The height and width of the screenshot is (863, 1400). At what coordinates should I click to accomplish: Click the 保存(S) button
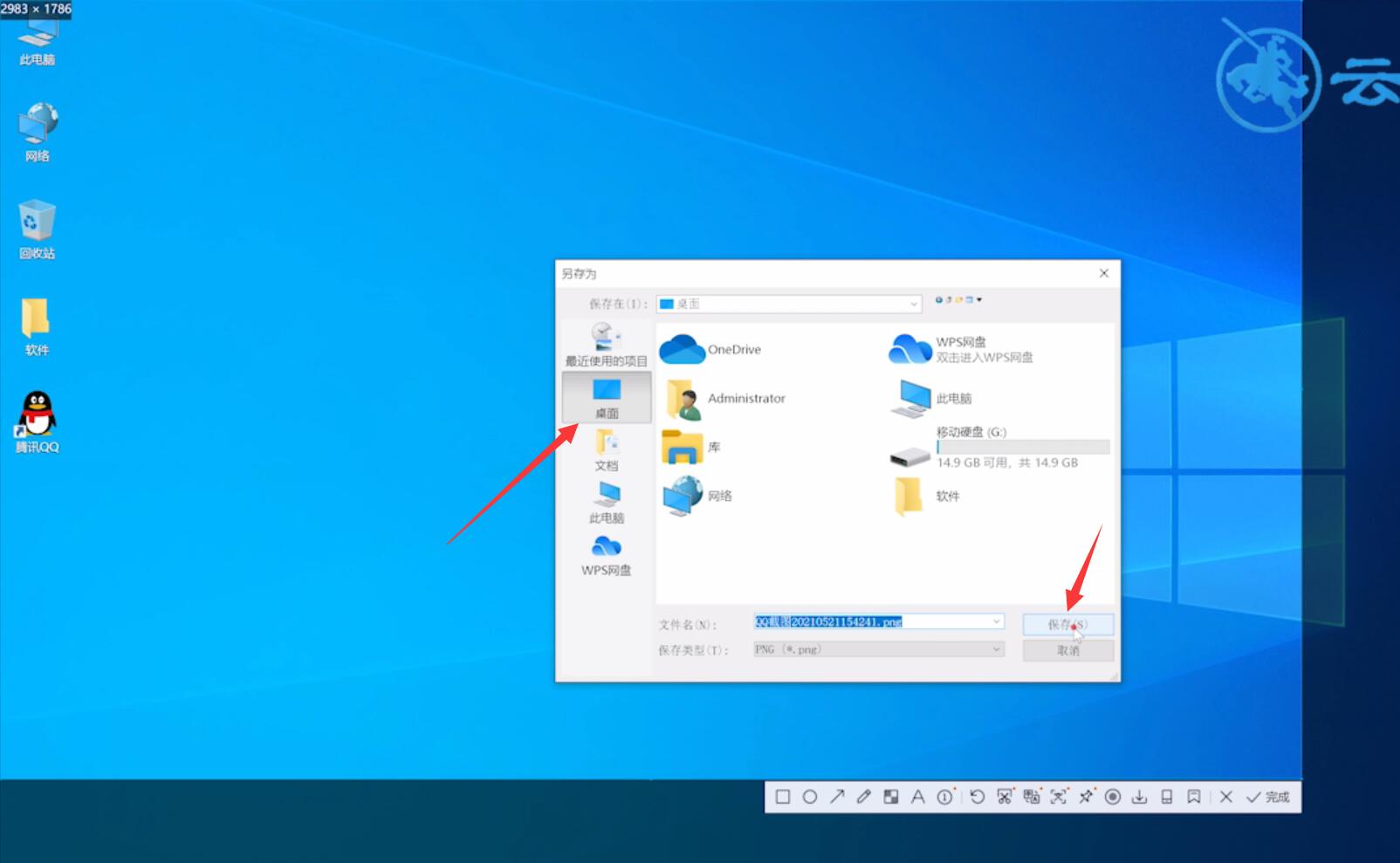pos(1068,624)
